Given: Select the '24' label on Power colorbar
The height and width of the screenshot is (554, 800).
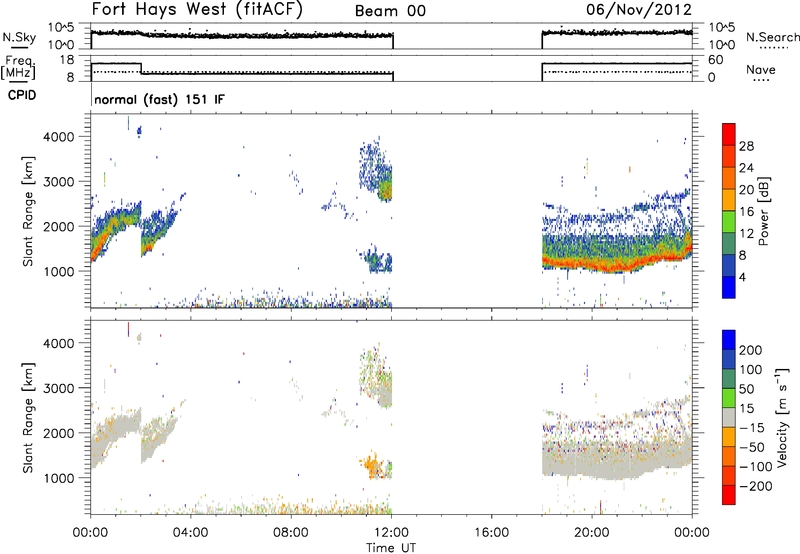Looking at the screenshot, I should click(746, 168).
